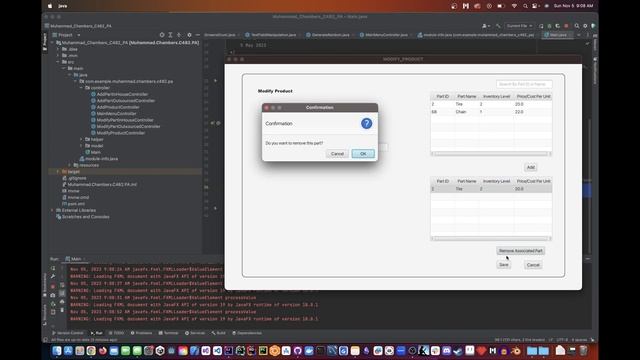Collapse the main folder in project tree

[x=64, y=69]
